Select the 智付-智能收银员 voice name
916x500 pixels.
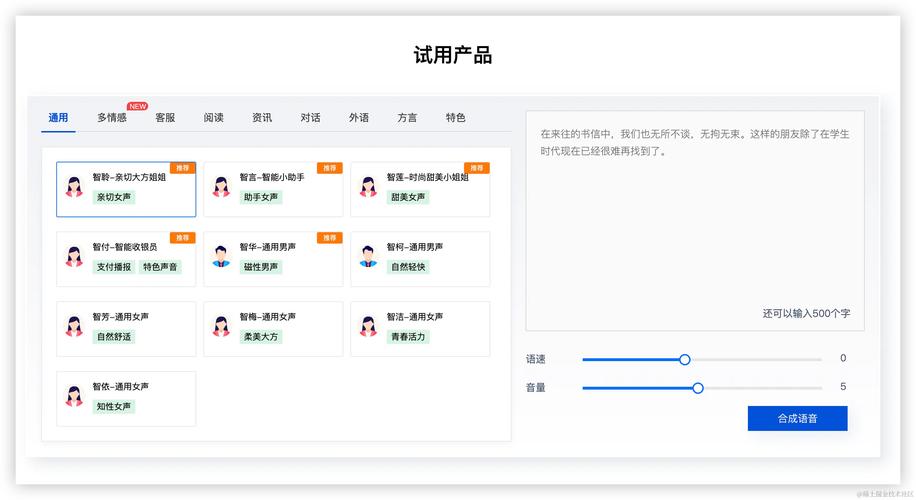pos(124,247)
